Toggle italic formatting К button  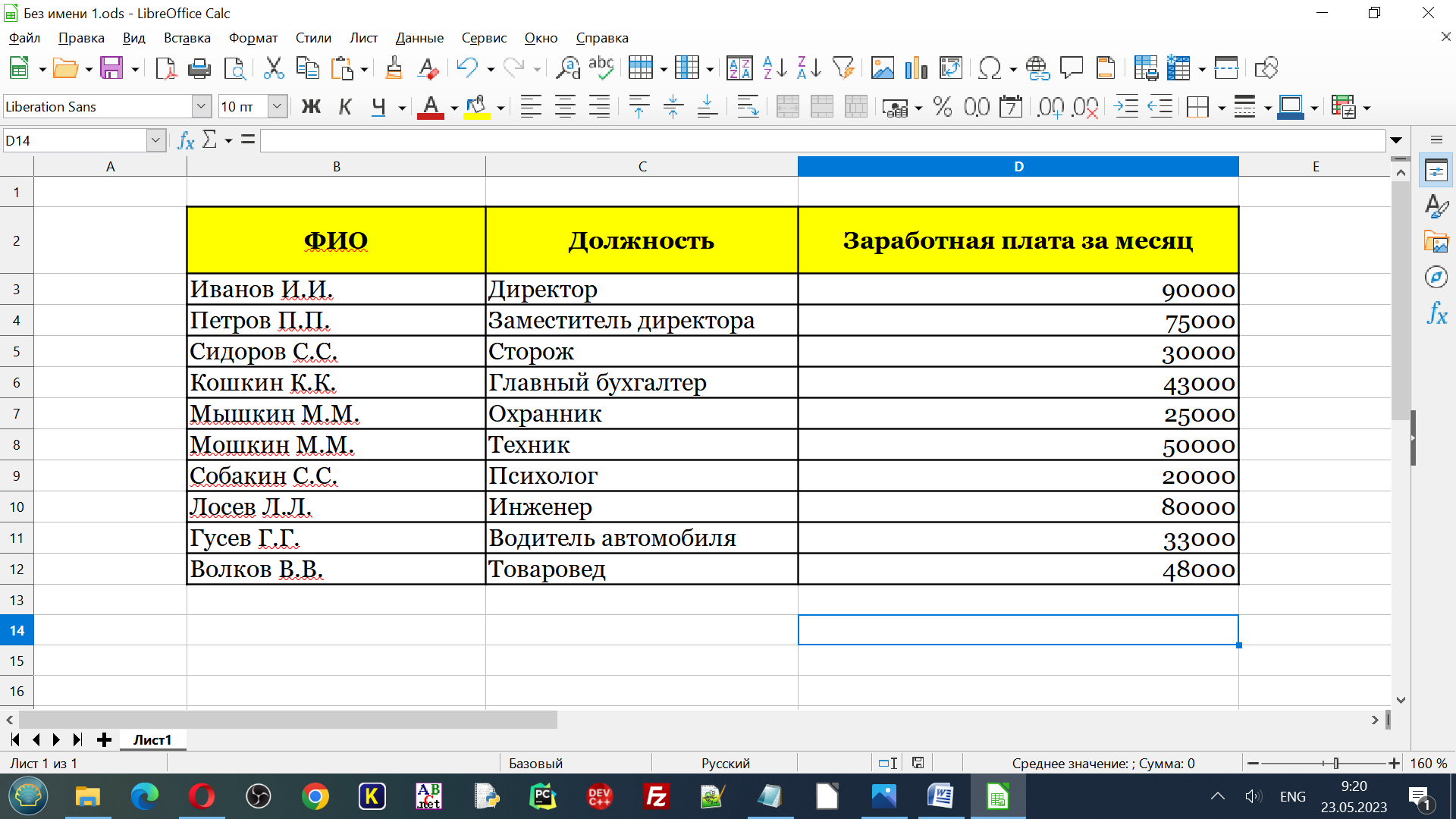click(x=345, y=107)
